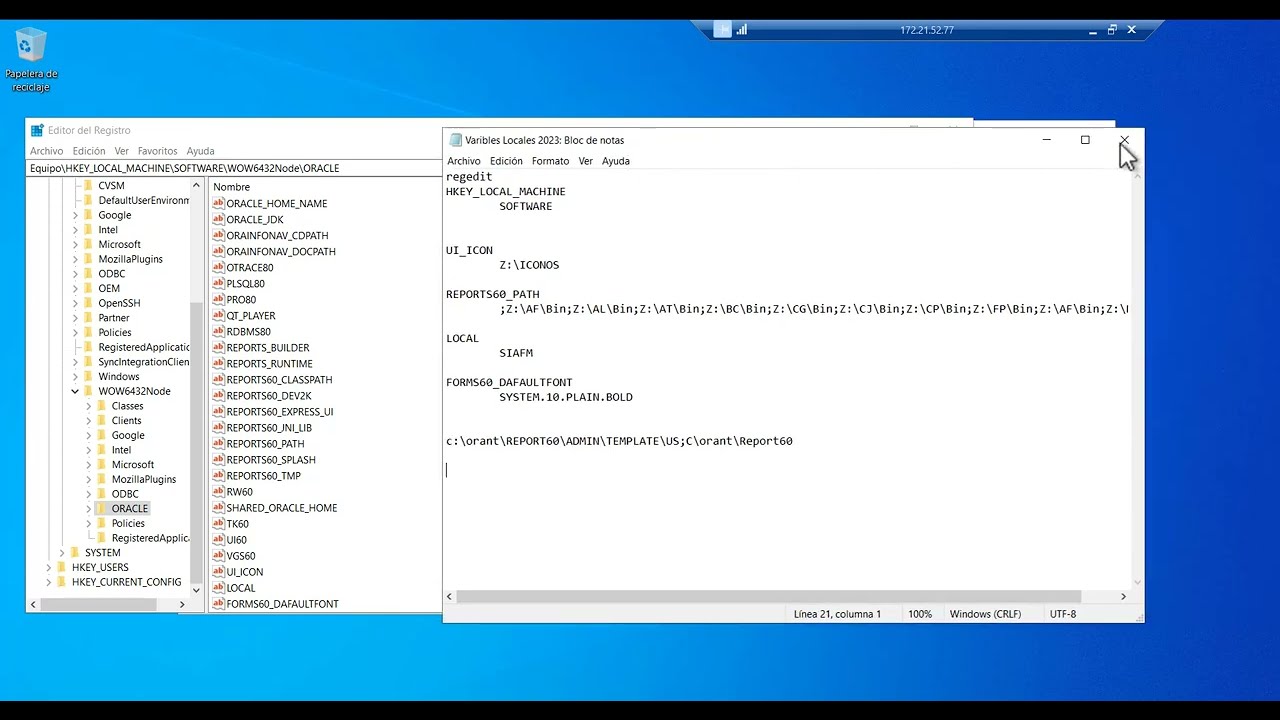
Task: Maximize the Notepad window
Action: [x=1085, y=140]
